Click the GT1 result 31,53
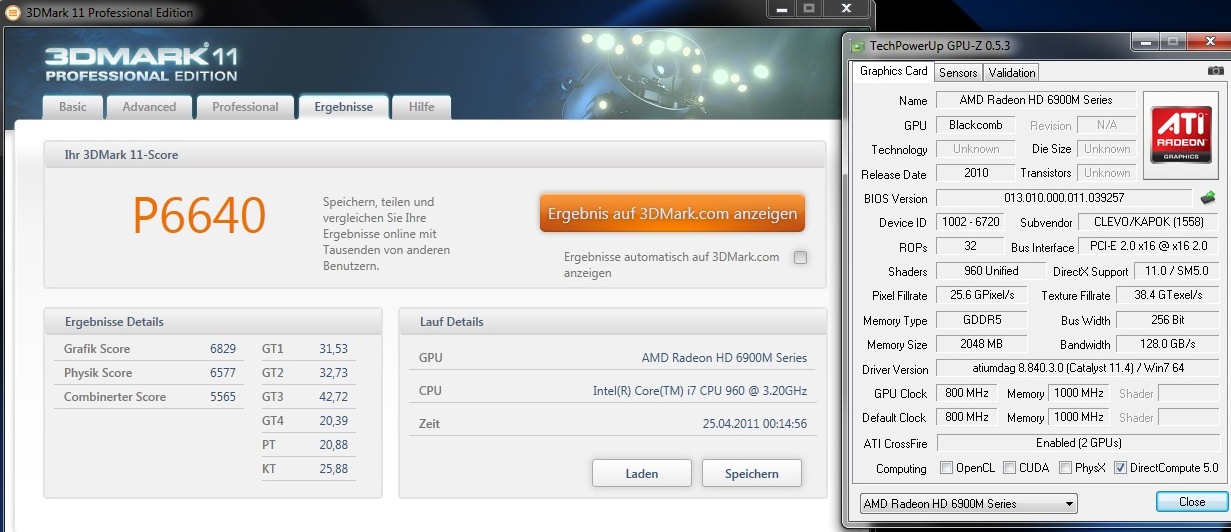 coord(333,349)
